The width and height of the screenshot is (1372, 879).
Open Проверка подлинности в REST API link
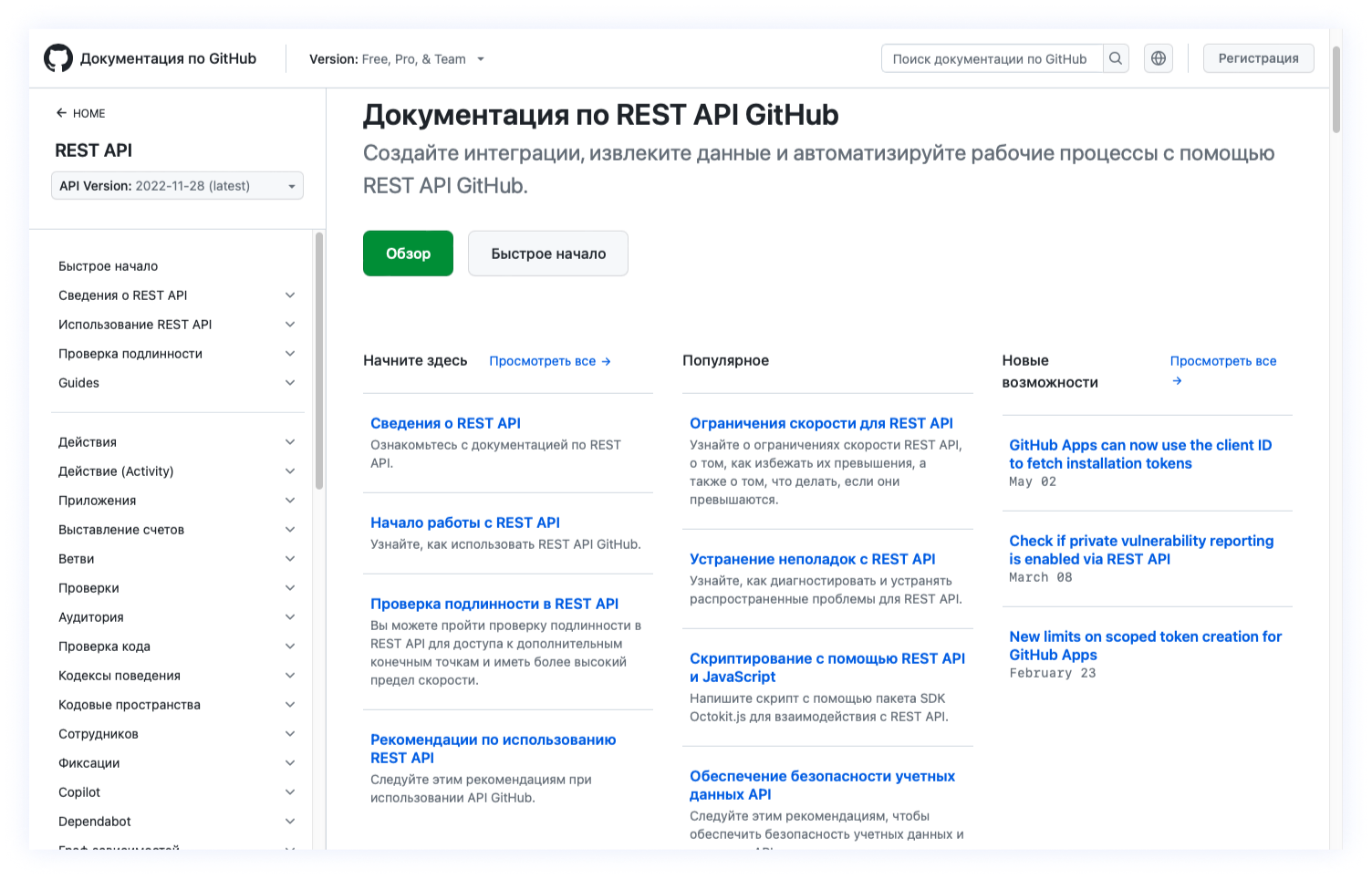[x=494, y=604]
